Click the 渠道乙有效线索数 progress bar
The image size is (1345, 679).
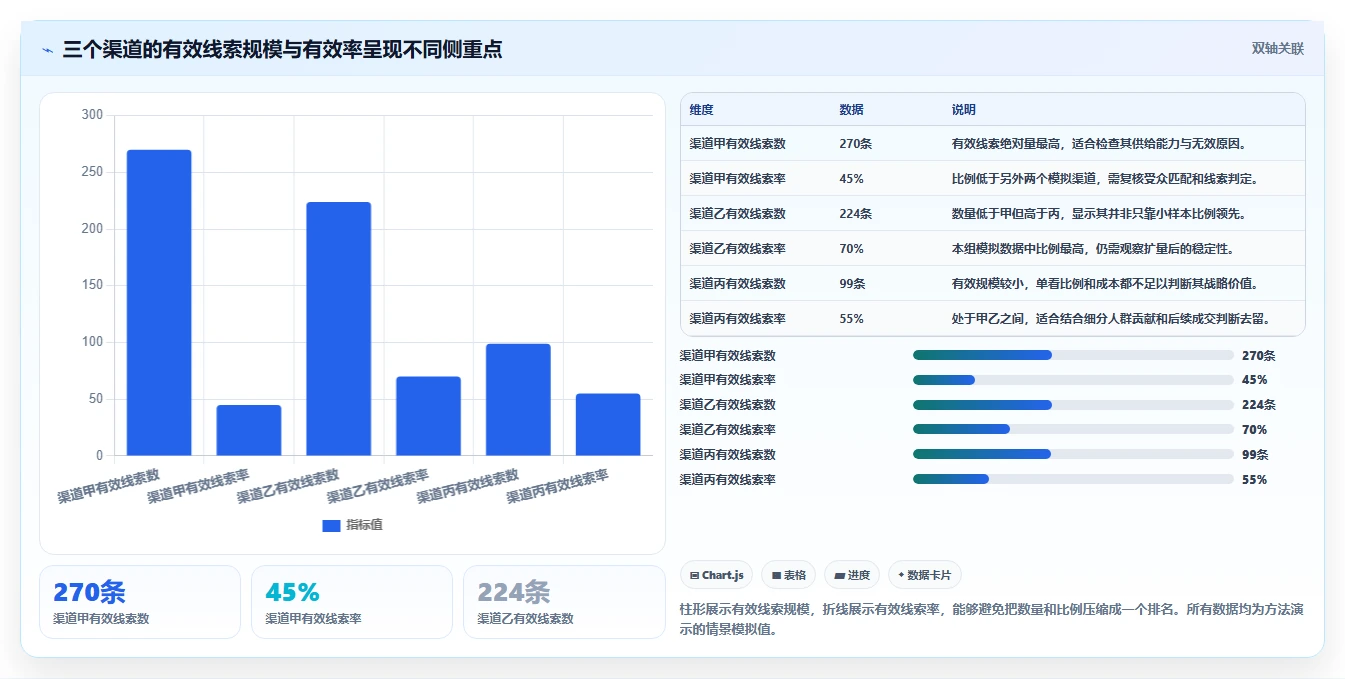pos(1073,405)
